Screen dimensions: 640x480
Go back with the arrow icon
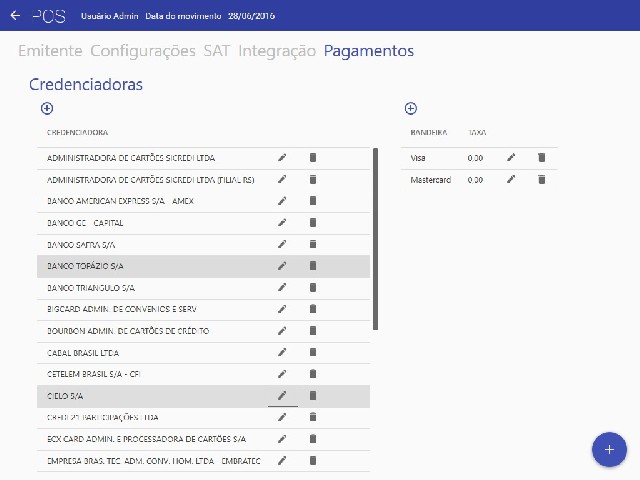point(15,16)
